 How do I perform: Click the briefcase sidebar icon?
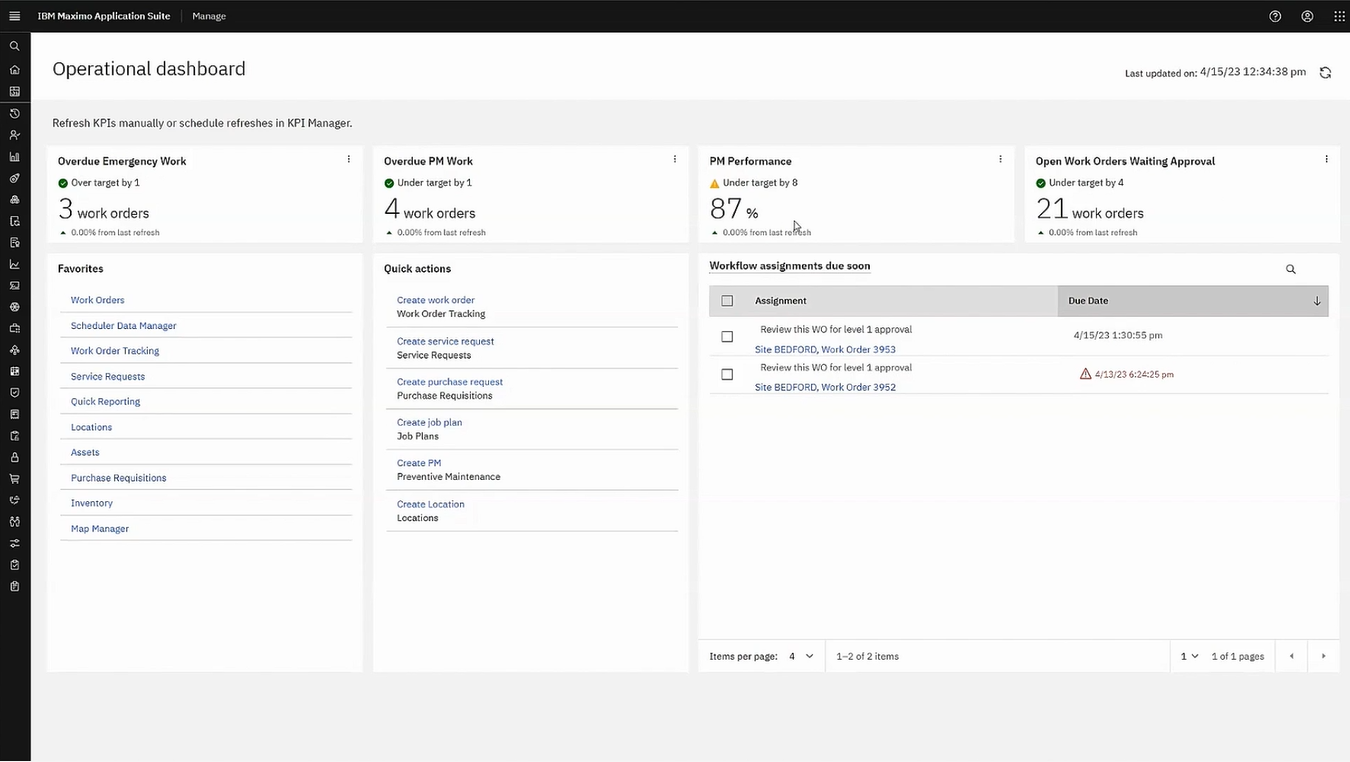click(14, 328)
